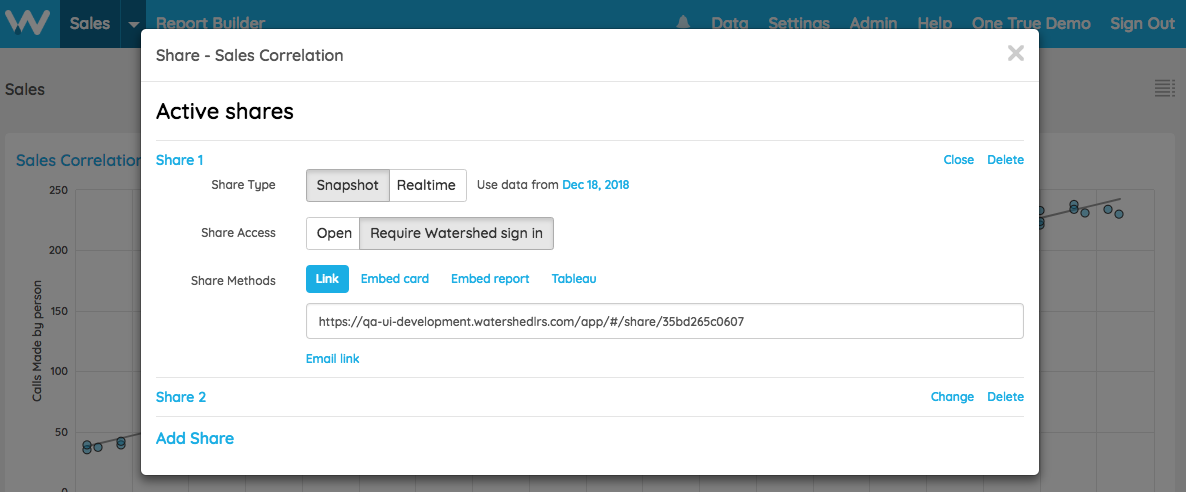1186x492 pixels.
Task: Expand the Share 2 heading
Action: pyautogui.click(x=181, y=397)
